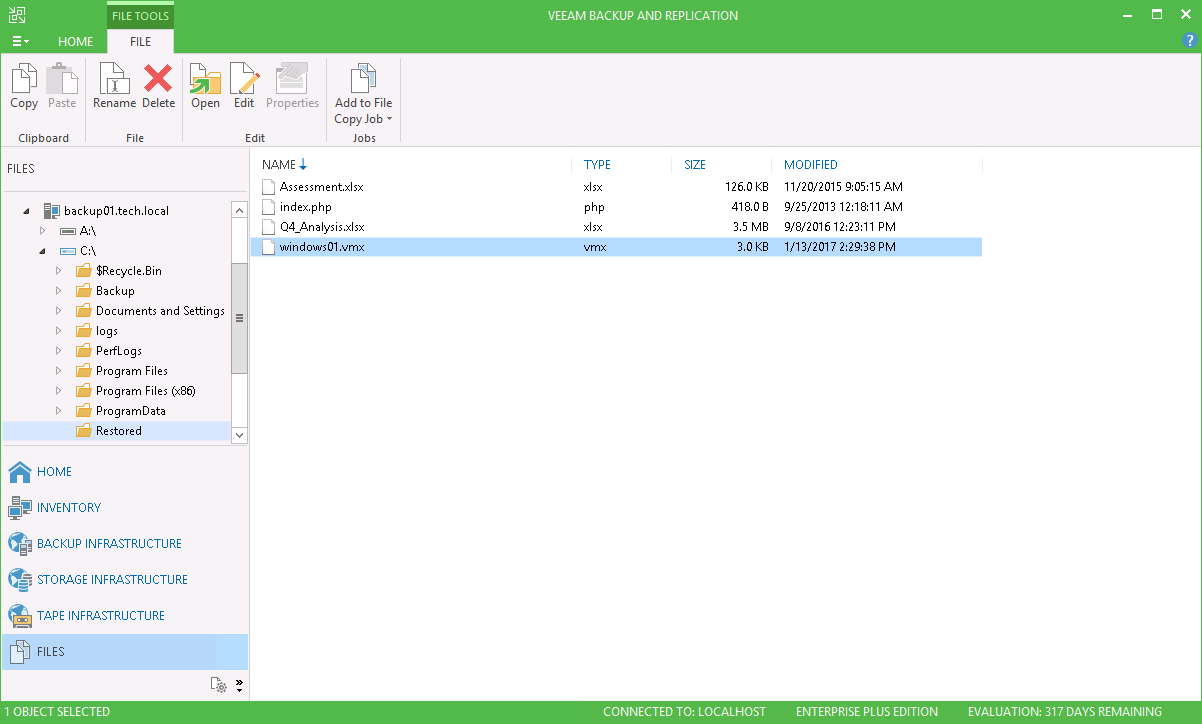The image size is (1202, 724).
Task: Select the Documents and Settings folder label
Action: click(160, 311)
